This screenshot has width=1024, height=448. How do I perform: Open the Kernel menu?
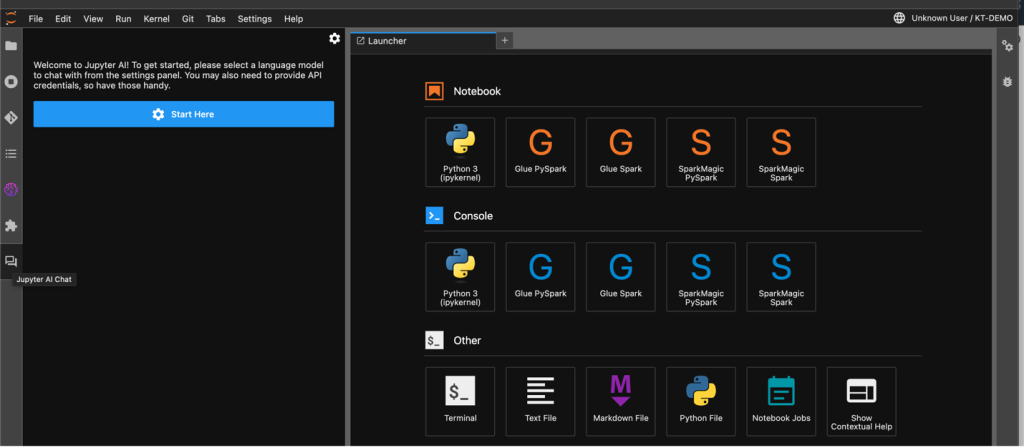coord(157,19)
